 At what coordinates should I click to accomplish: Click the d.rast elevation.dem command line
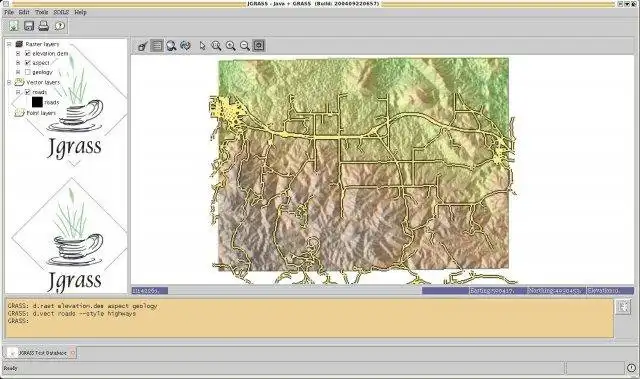(82, 306)
